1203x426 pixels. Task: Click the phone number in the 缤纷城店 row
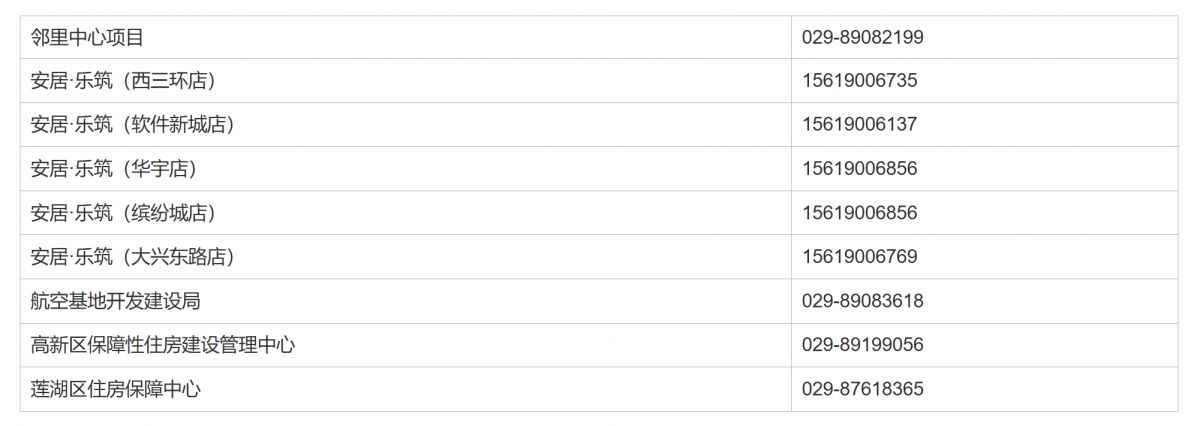tap(859, 213)
